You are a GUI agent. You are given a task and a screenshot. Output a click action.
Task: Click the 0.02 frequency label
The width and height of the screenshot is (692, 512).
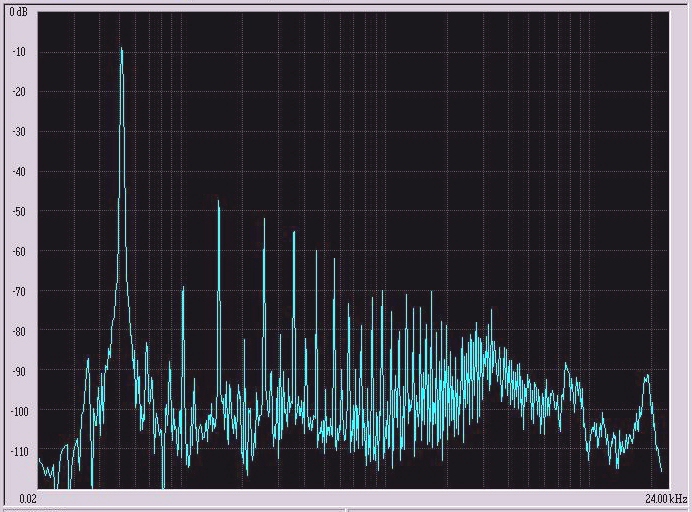pos(28,499)
